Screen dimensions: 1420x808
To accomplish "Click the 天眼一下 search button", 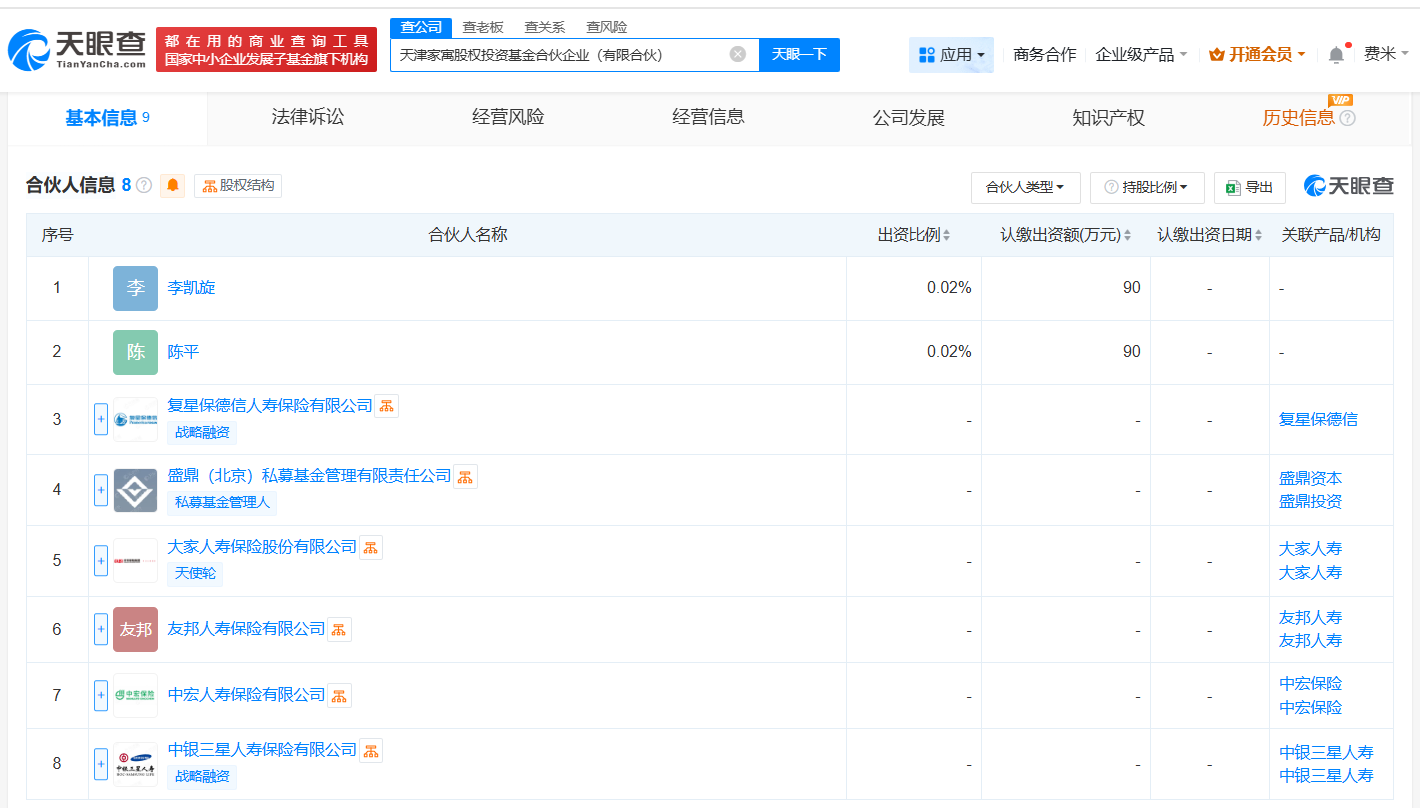I will (x=800, y=54).
